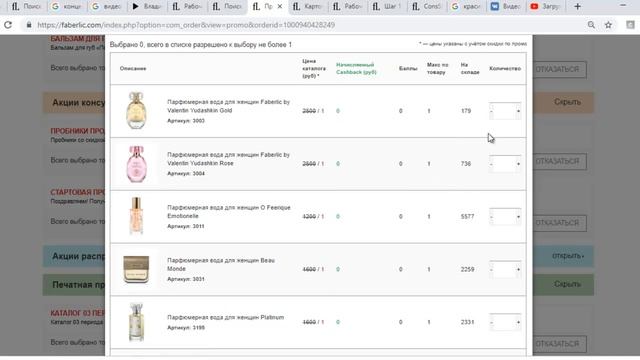Increase quantity for Beau Monde perfume
Image resolution: width=640 pixels, height=360 pixels.
point(518,269)
